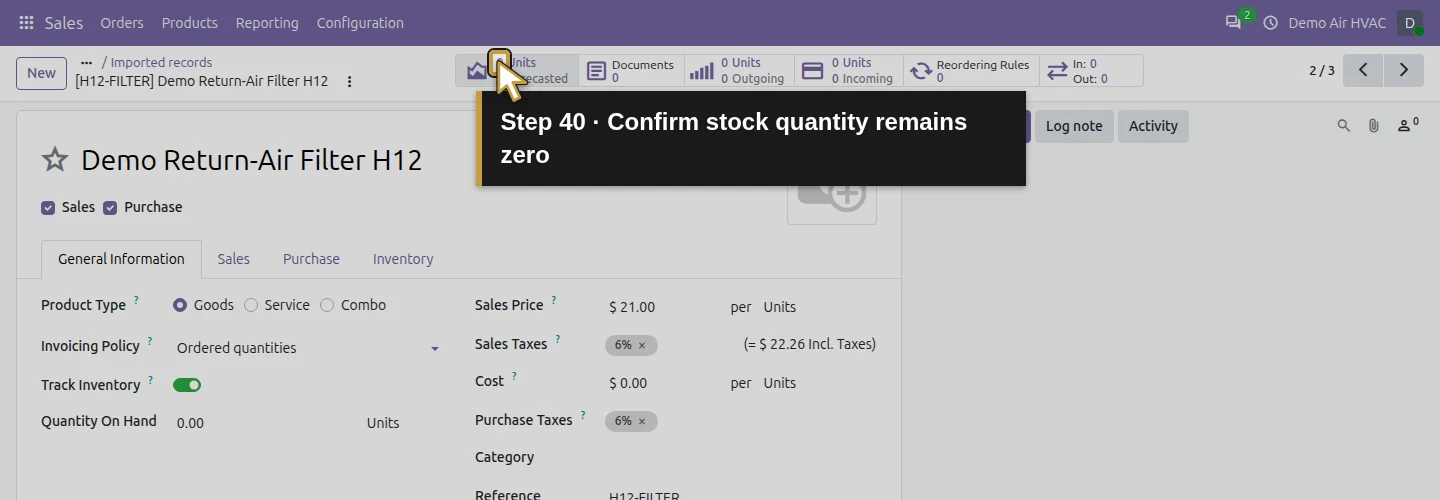1440x500 pixels.
Task: Open the In/Out transfers stat
Action: point(1091,71)
